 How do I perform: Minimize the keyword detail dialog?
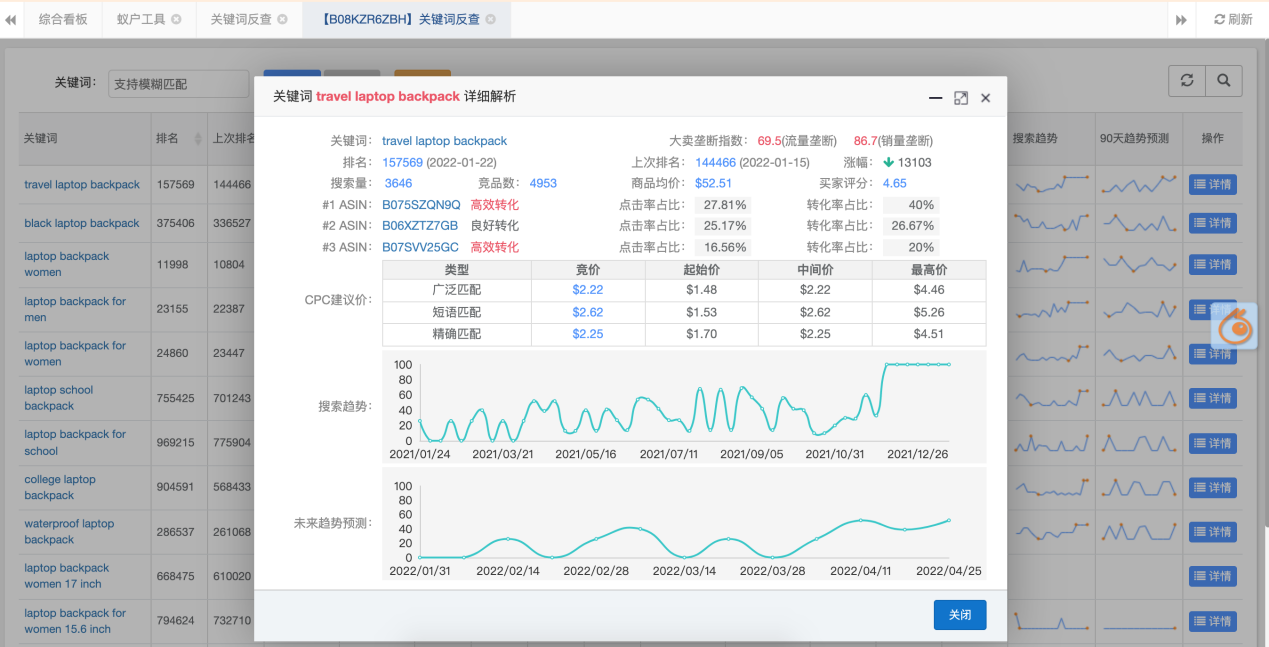(x=936, y=98)
